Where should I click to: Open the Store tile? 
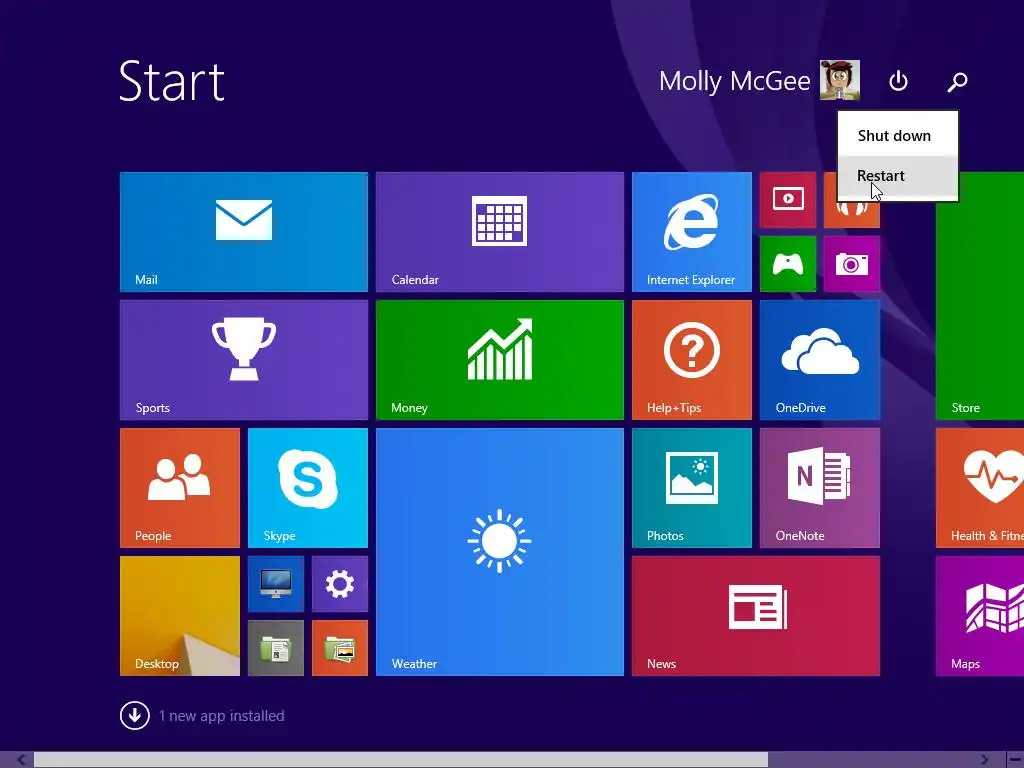click(x=980, y=296)
